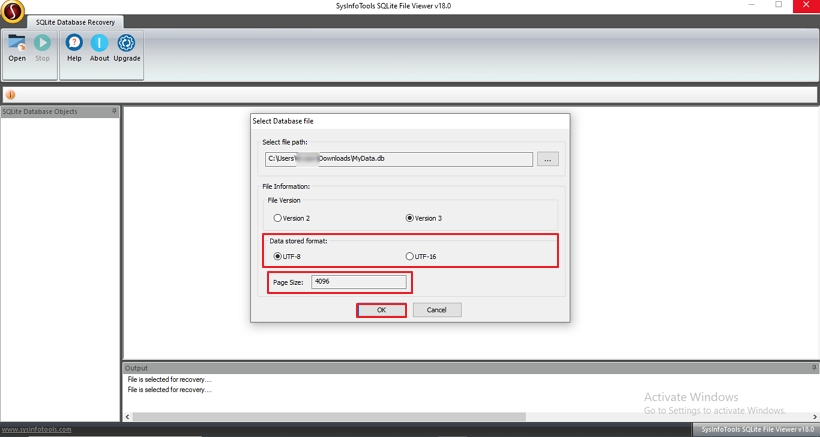Close the SQLite File Viewer window
This screenshot has width=820, height=437.
[806, 5]
